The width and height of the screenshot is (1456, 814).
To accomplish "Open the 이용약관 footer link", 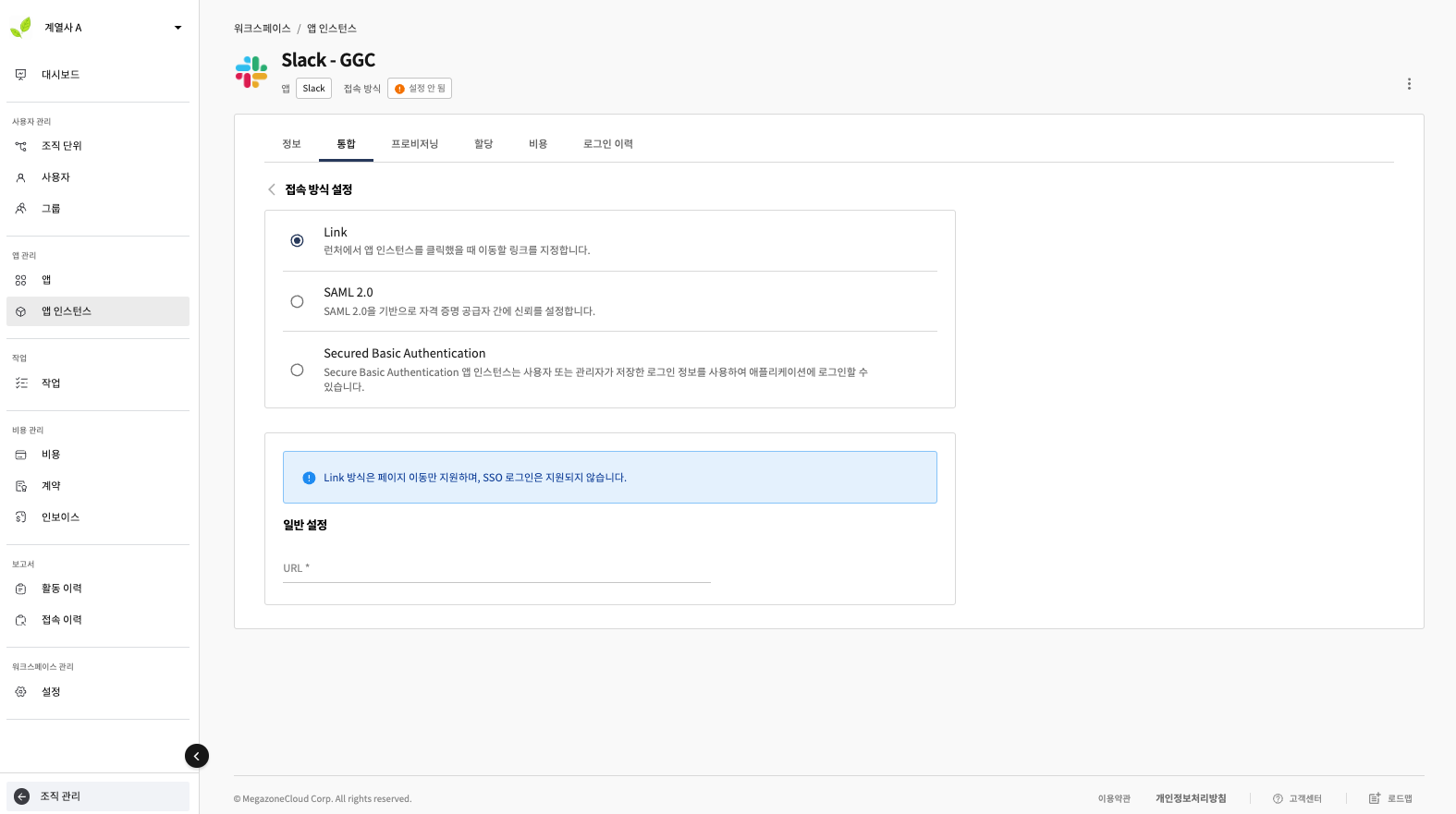I will [1114, 798].
